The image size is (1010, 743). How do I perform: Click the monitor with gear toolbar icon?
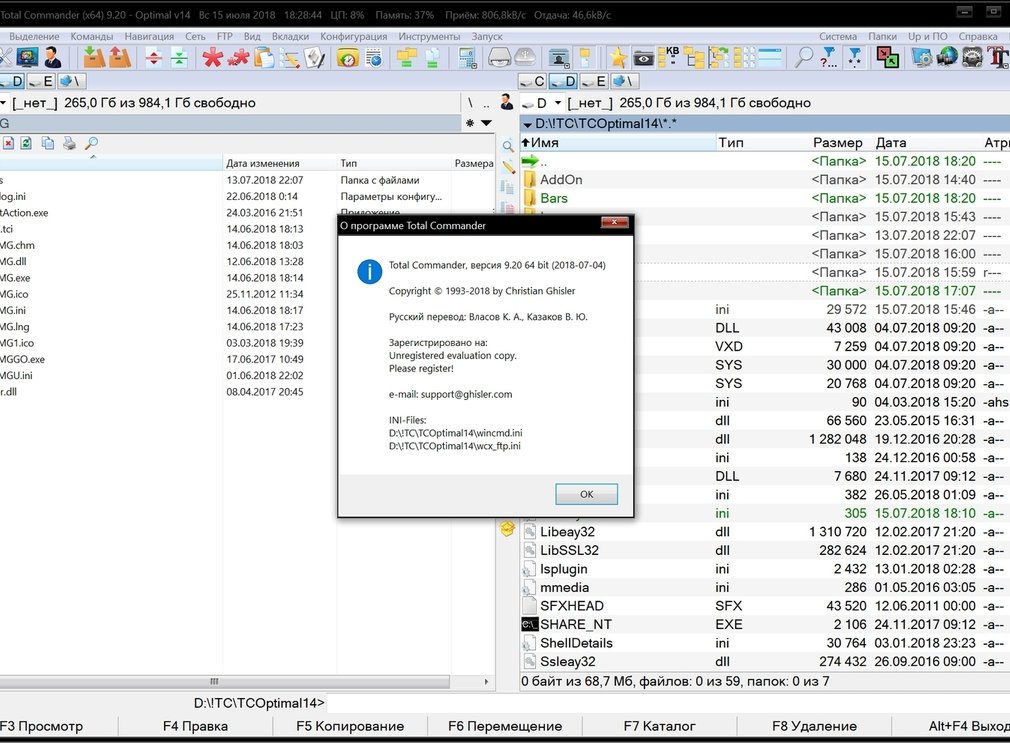[x=922, y=58]
